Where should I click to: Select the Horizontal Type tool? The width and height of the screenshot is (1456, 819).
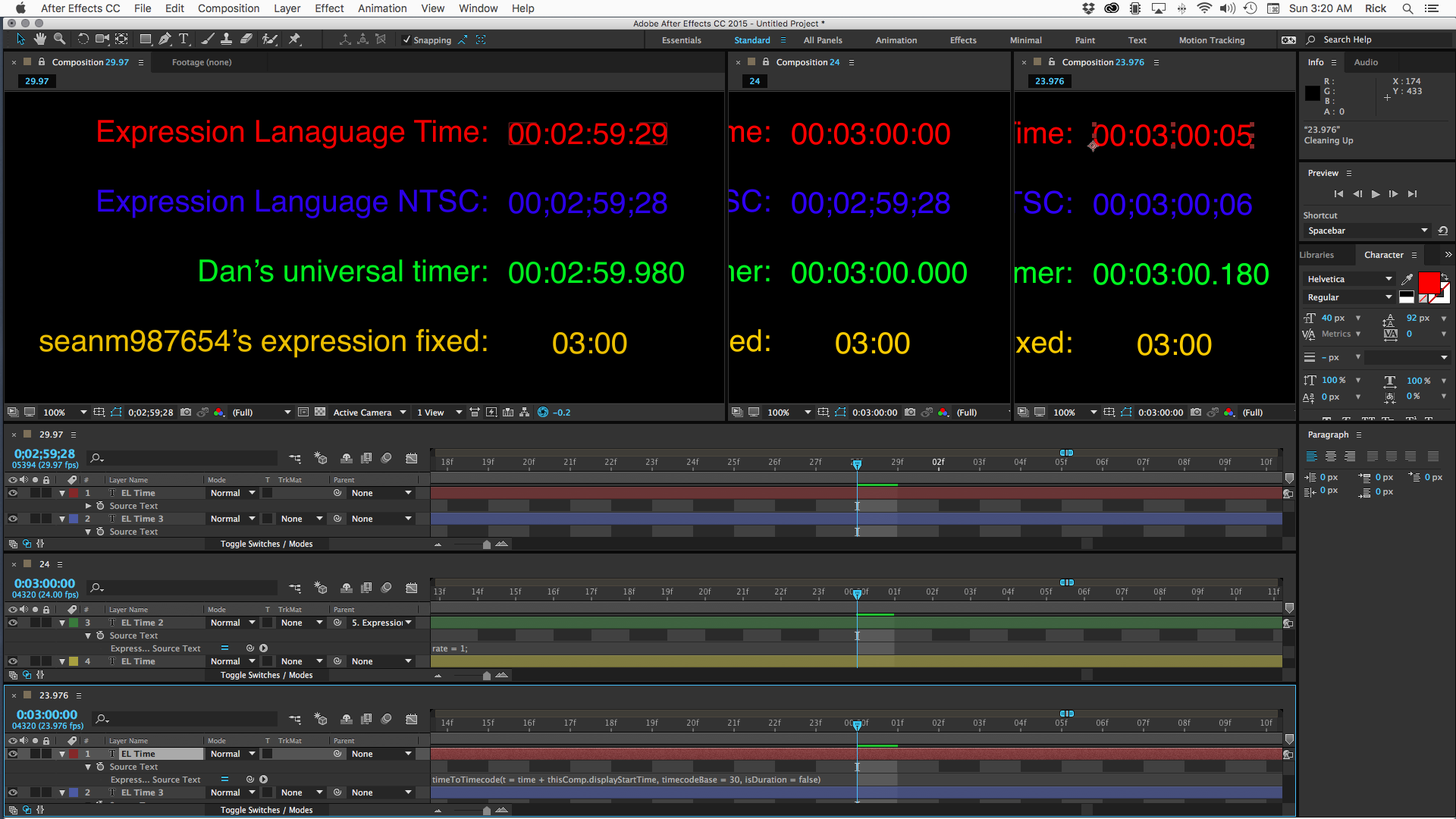coord(184,39)
